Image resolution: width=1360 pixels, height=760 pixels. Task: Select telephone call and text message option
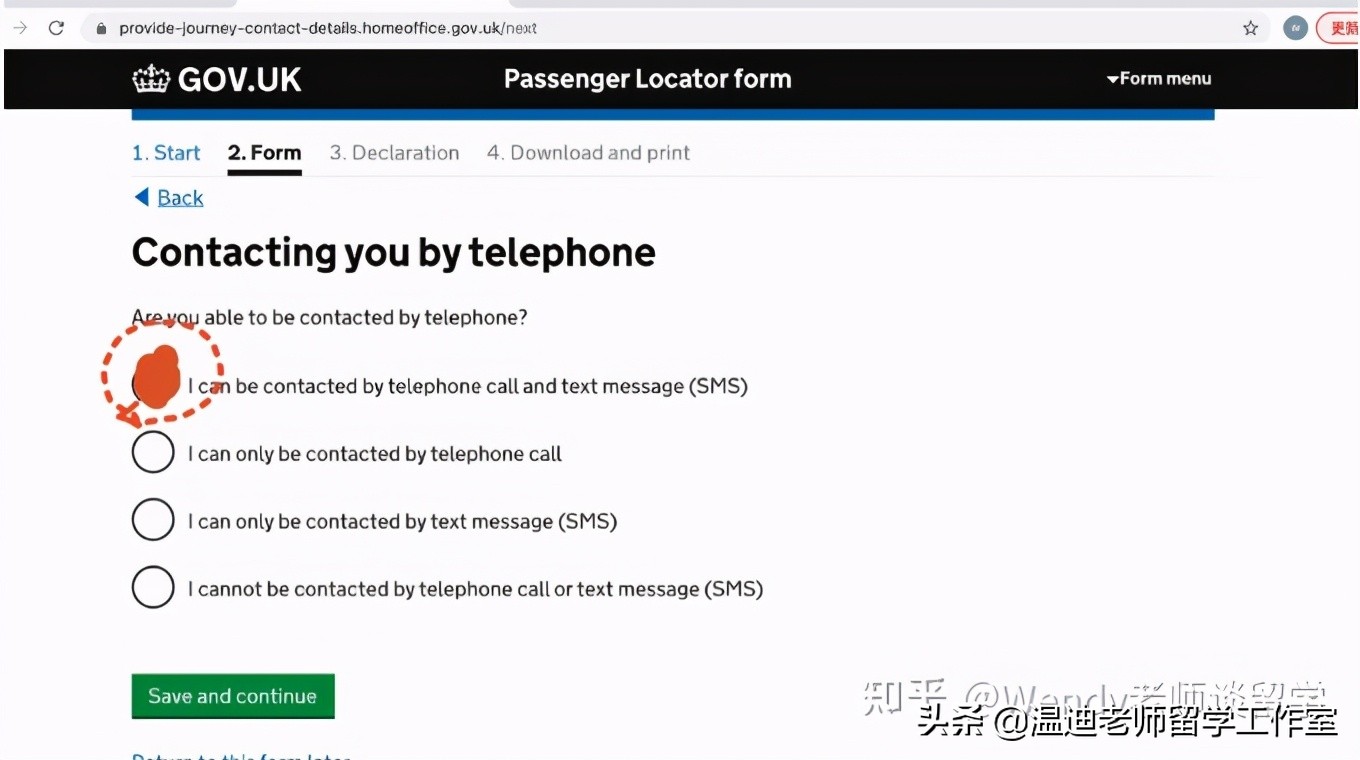tap(153, 384)
